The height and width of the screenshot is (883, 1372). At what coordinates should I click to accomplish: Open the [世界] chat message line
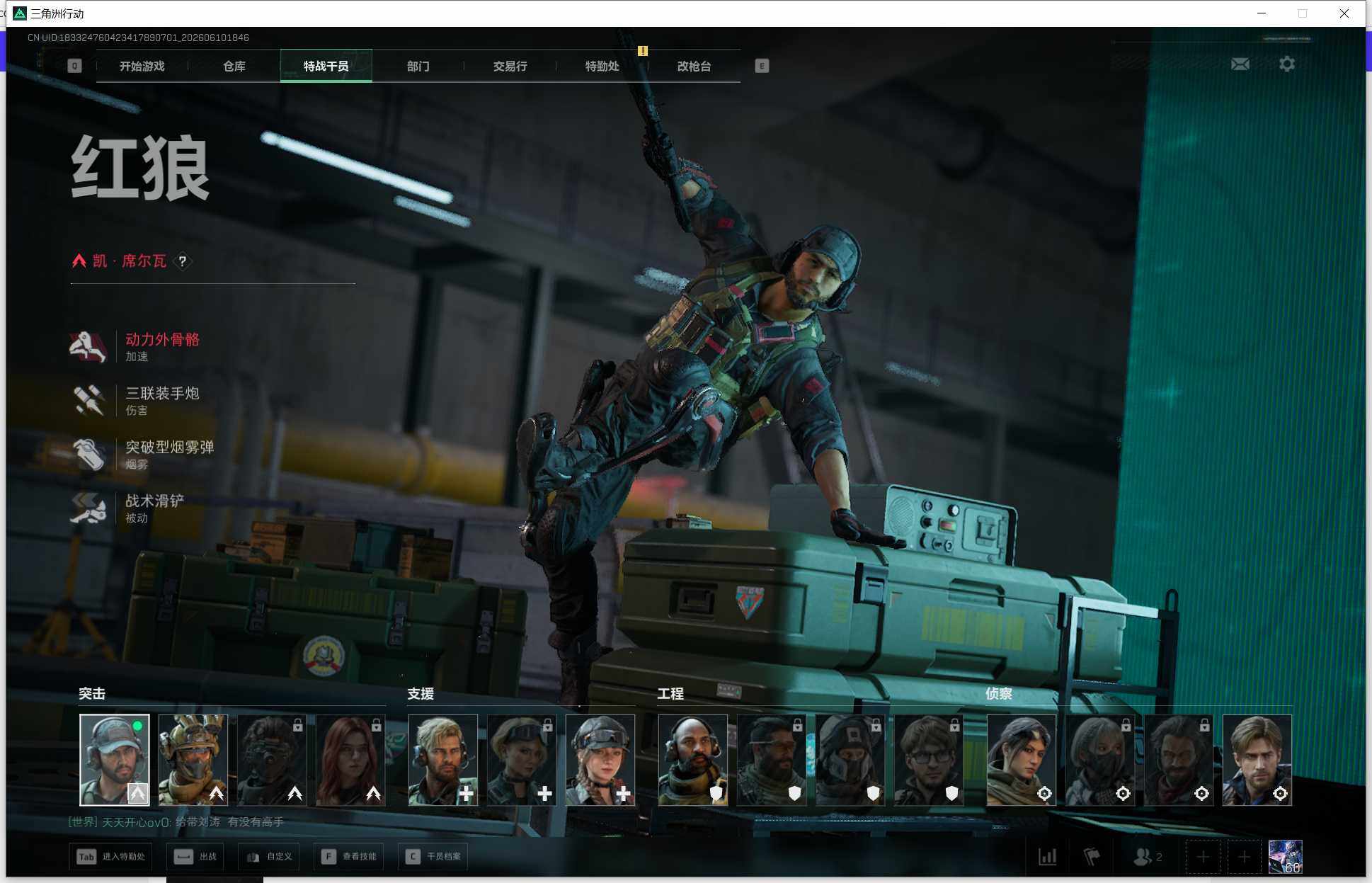click(x=176, y=822)
